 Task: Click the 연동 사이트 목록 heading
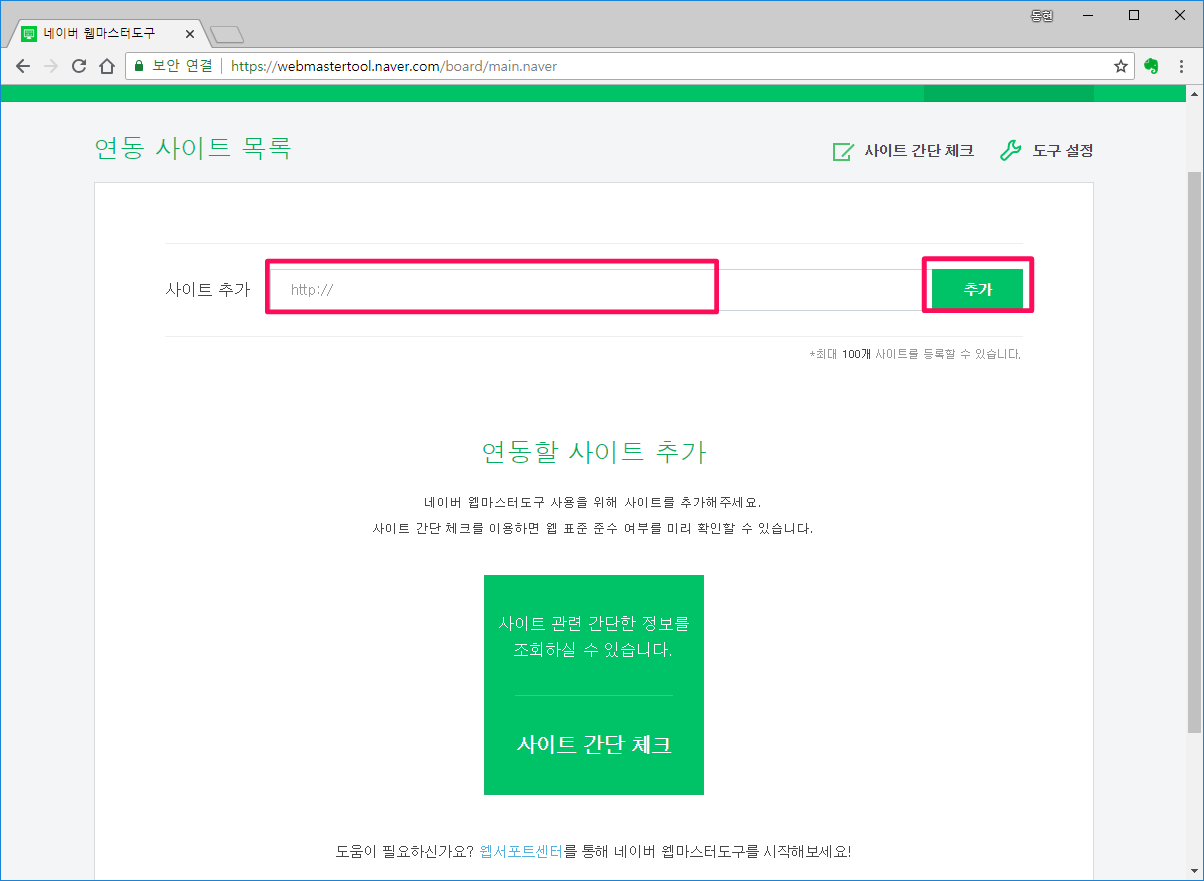pyautogui.click(x=192, y=148)
